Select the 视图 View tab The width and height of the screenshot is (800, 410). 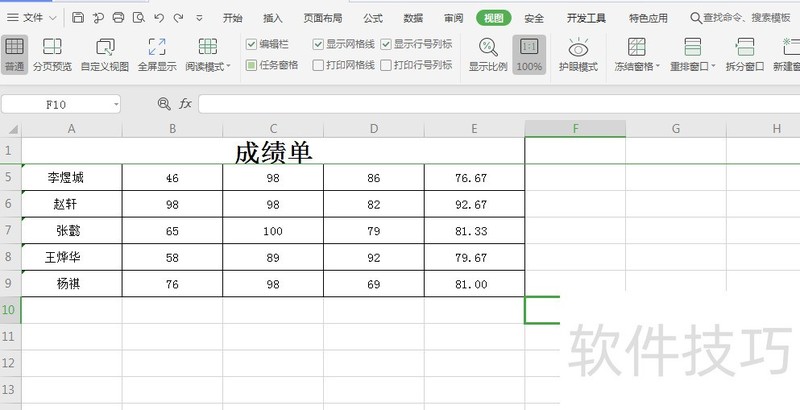pyautogui.click(x=494, y=18)
